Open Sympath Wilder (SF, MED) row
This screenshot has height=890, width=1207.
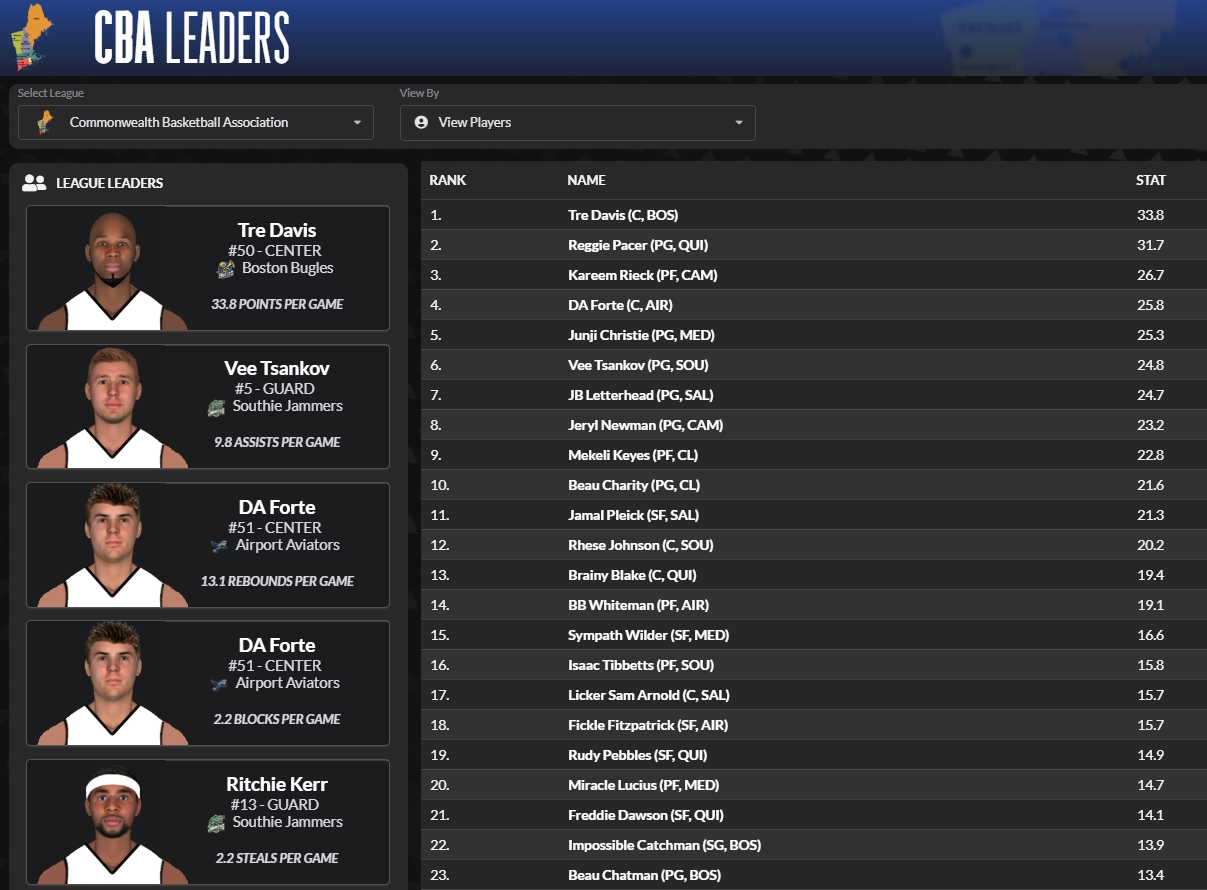(x=814, y=635)
